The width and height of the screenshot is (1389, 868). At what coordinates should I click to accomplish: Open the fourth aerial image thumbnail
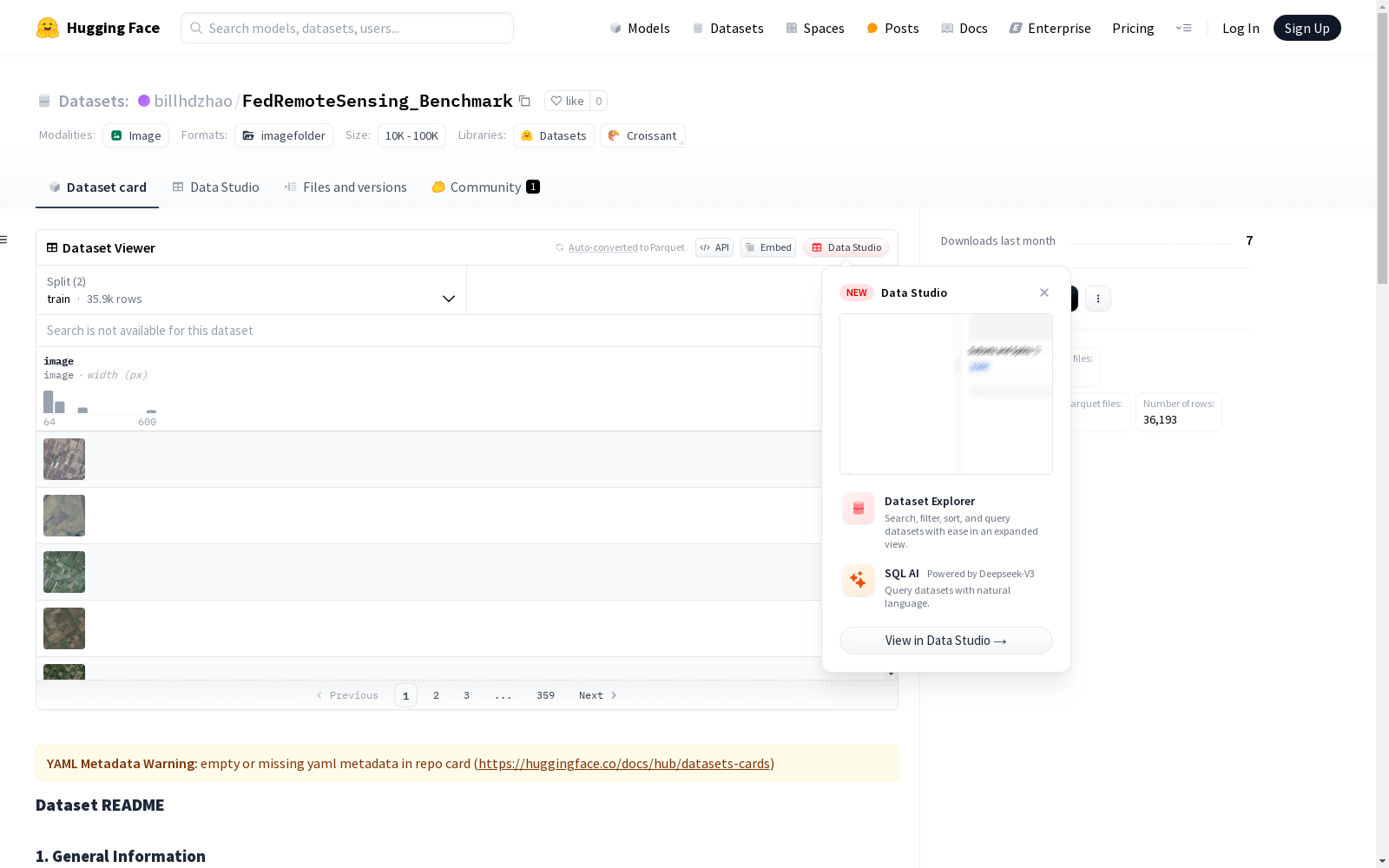coord(64,628)
